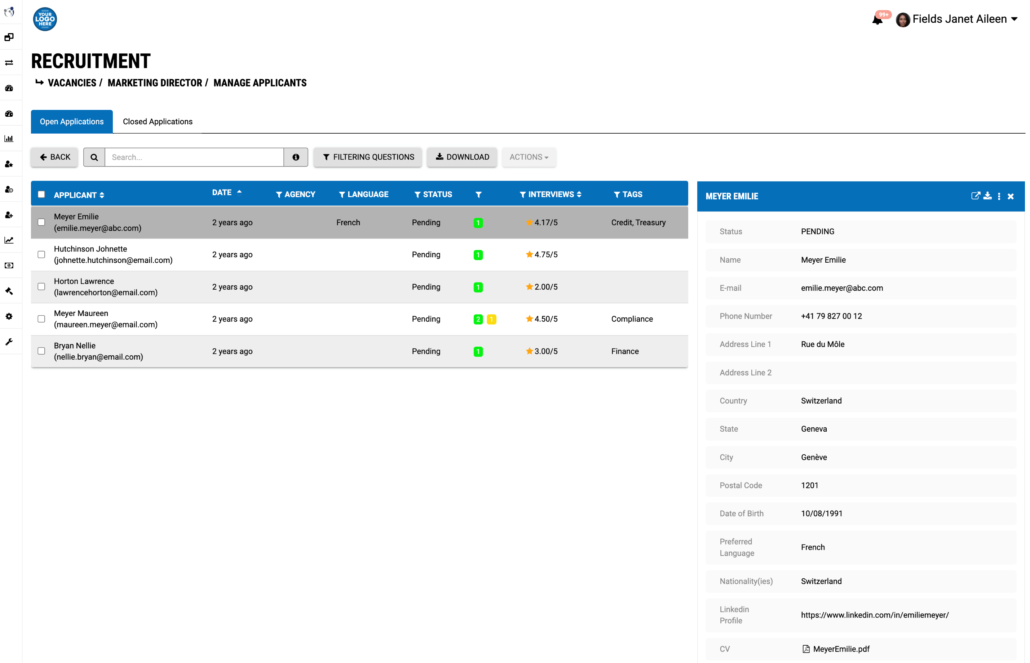Open applicant details in new window icon
Screen dimensions: 1030x663
pyautogui.click(x=975, y=196)
